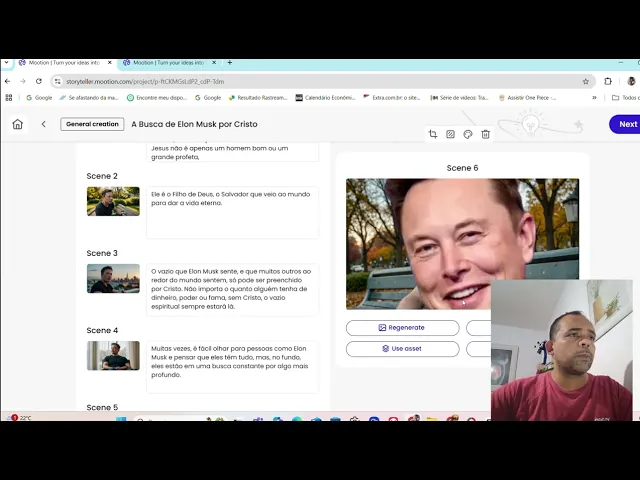Click the Scene 6 preview image
Screen dimensions: 640x480
point(462,244)
